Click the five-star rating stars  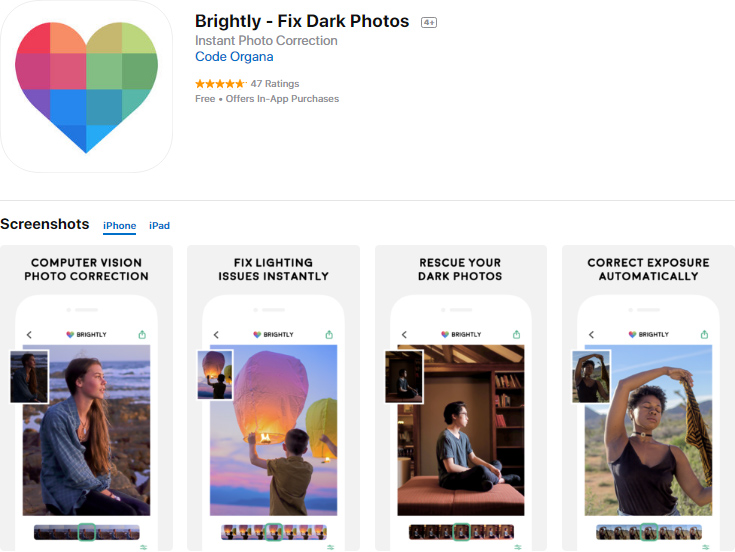click(x=220, y=84)
